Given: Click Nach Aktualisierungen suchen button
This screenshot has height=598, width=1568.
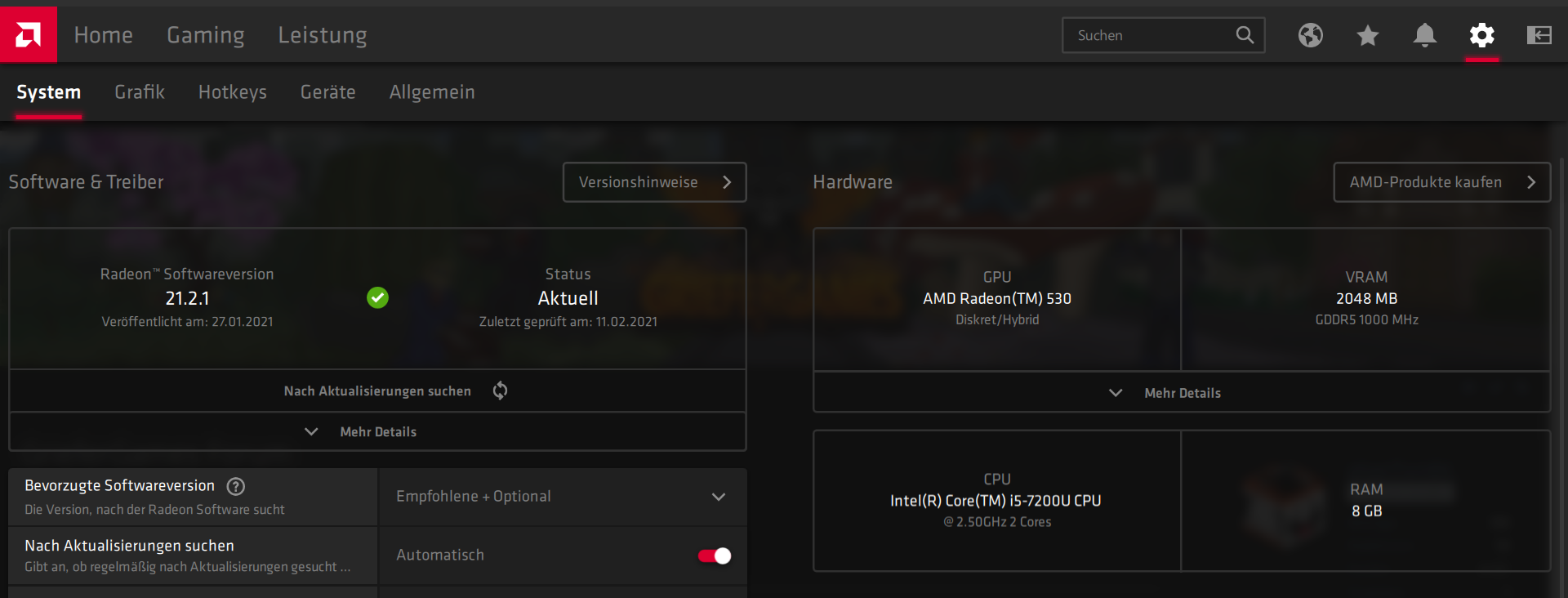Looking at the screenshot, I should 377,391.
